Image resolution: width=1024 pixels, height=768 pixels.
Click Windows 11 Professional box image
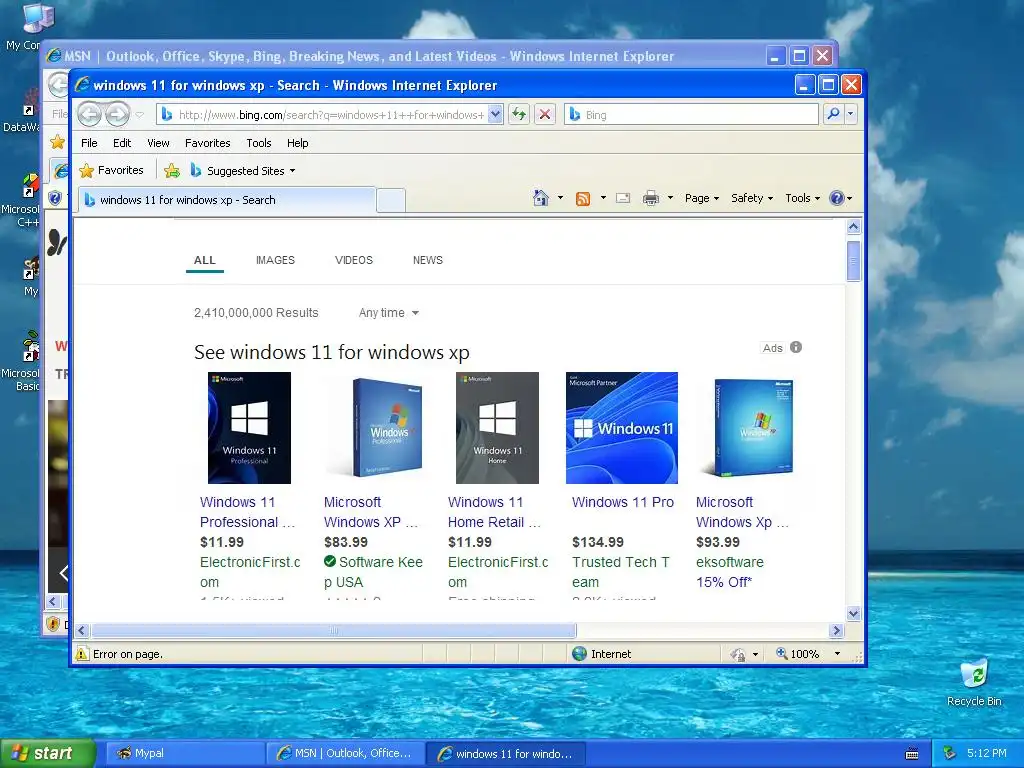249,428
